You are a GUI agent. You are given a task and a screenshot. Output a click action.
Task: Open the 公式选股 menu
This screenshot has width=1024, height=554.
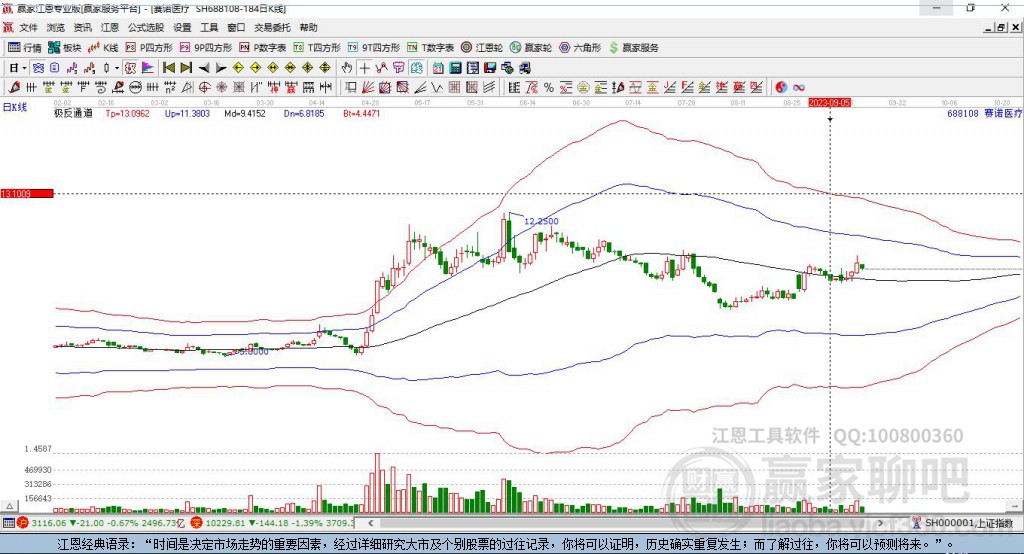(146, 27)
